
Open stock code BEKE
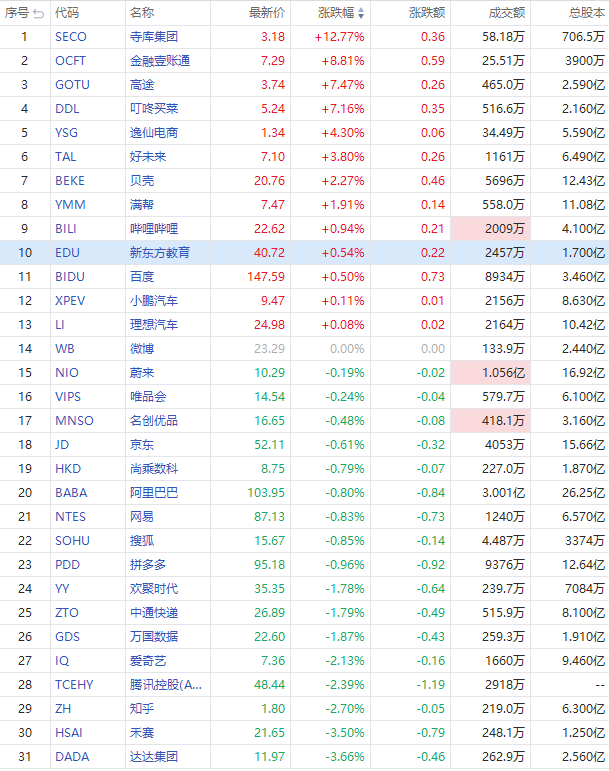(x=70, y=181)
